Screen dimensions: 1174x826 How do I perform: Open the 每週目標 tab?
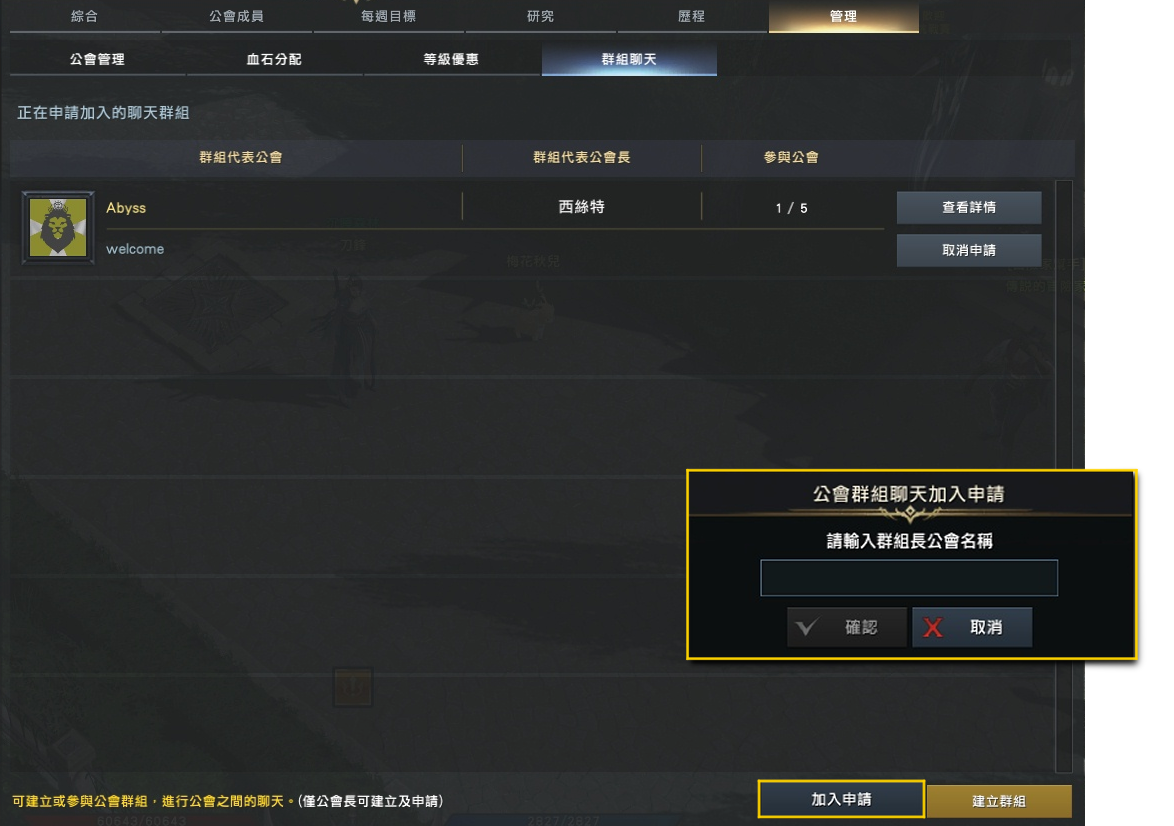[x=389, y=16]
